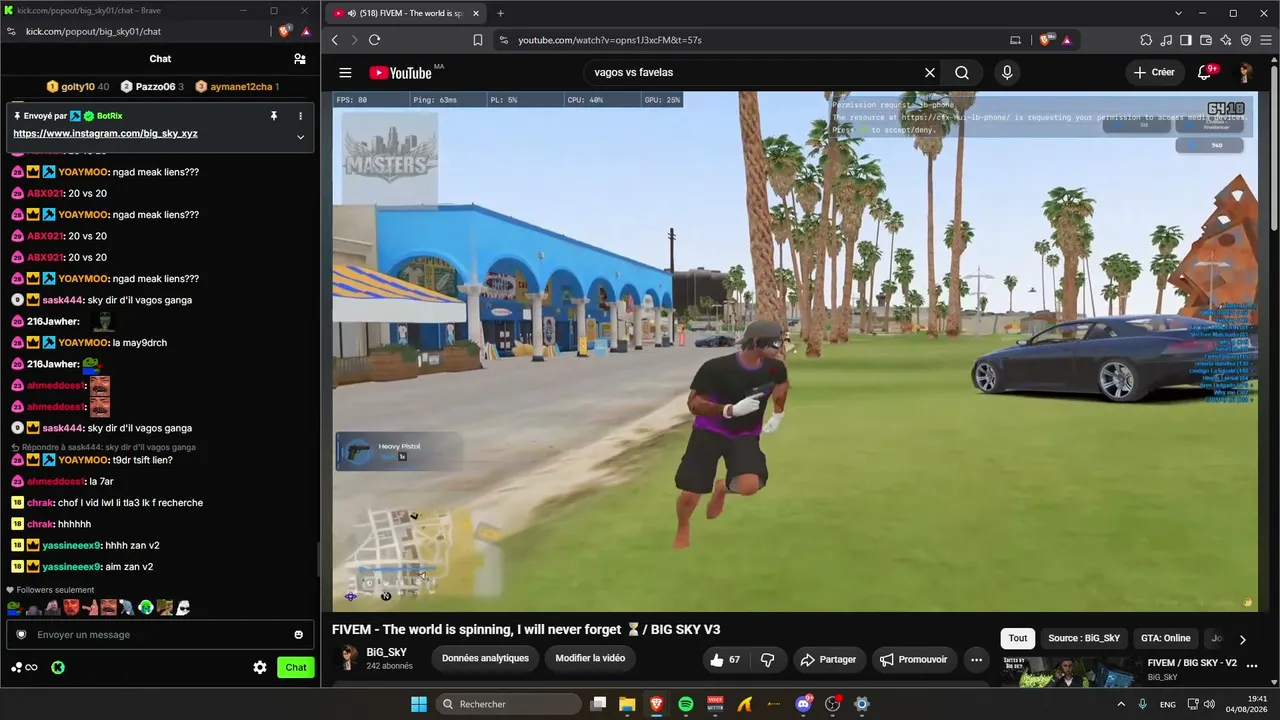Viewport: 1280px width, 720px height.
Task: Clear the 'vagos vs favelas' search text
Action: (x=930, y=73)
